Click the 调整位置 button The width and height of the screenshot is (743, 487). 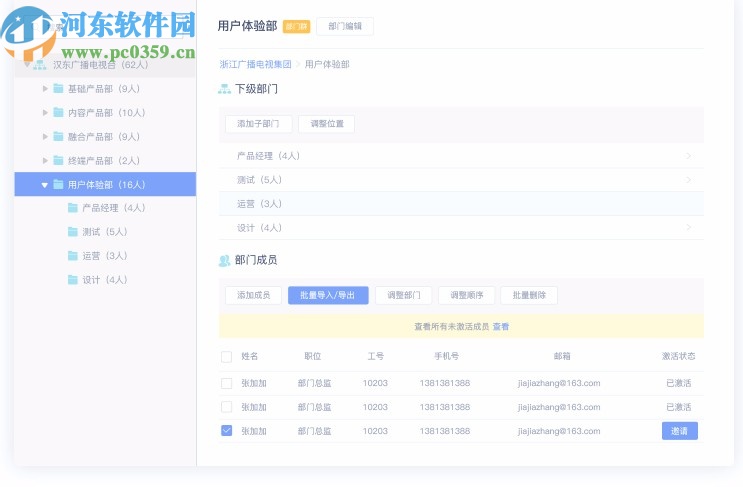click(x=327, y=124)
